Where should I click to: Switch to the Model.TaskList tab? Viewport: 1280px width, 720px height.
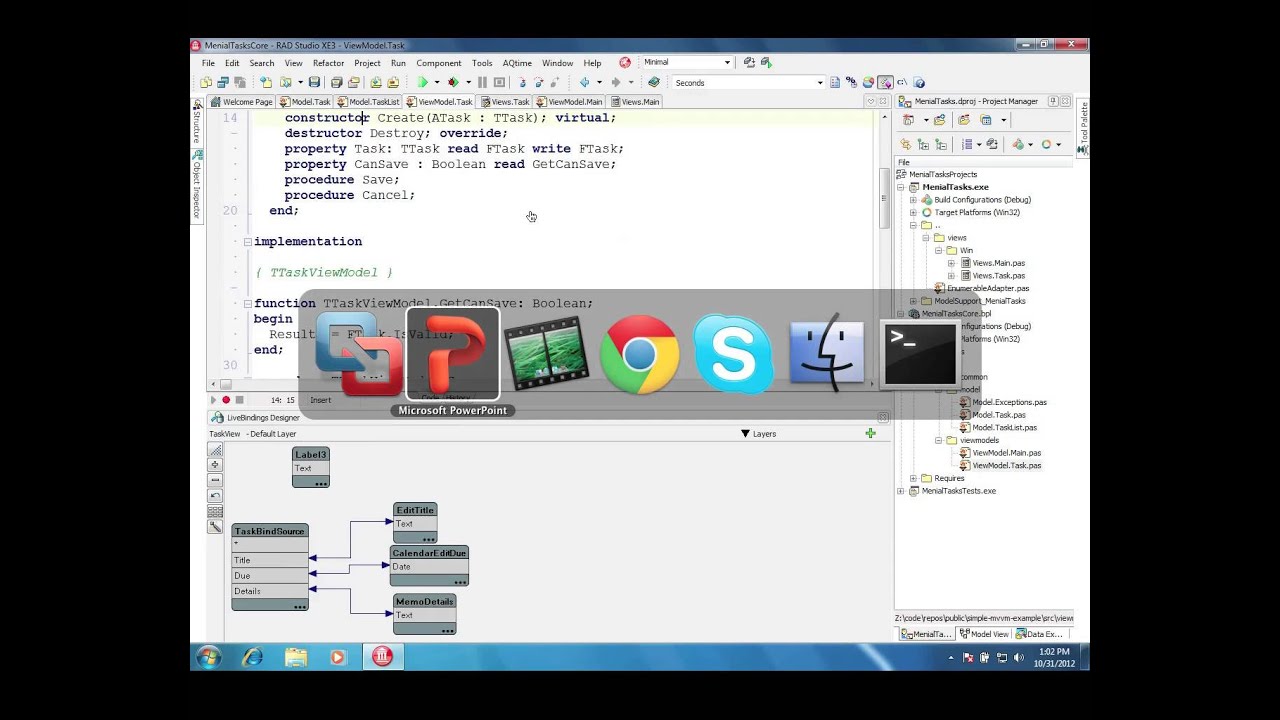coord(368,101)
